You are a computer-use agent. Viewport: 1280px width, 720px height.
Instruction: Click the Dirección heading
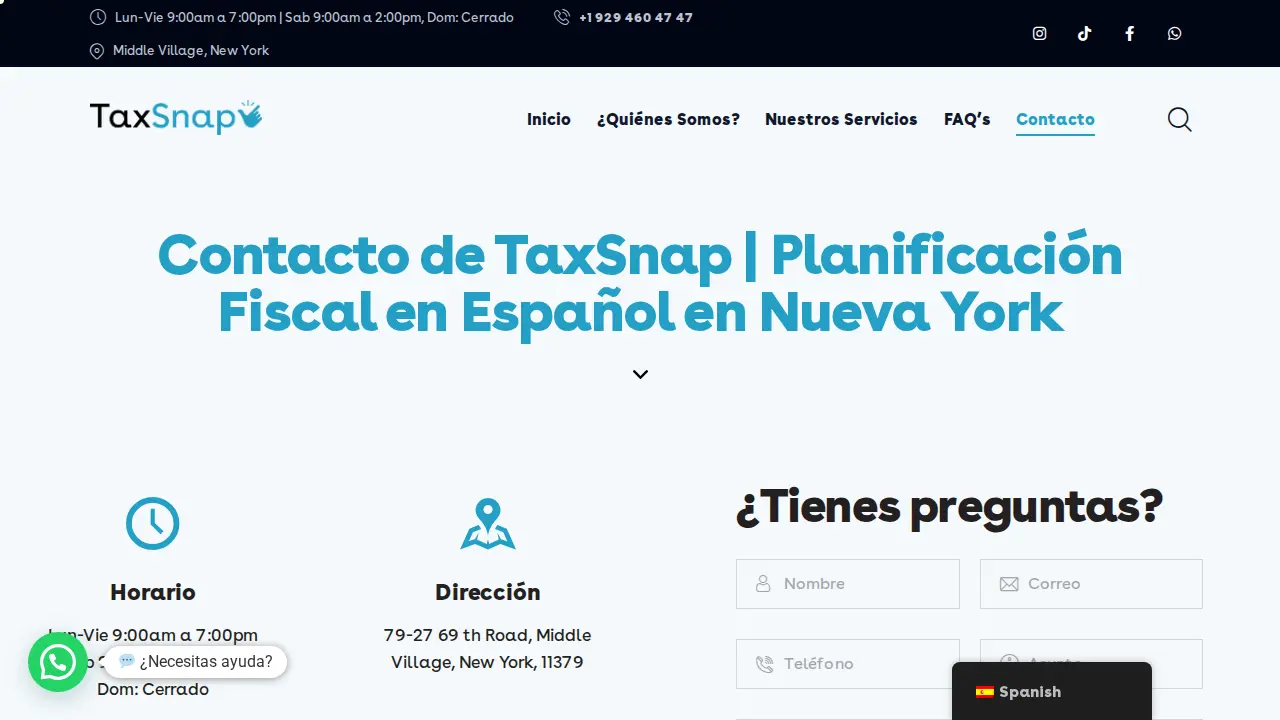488,592
